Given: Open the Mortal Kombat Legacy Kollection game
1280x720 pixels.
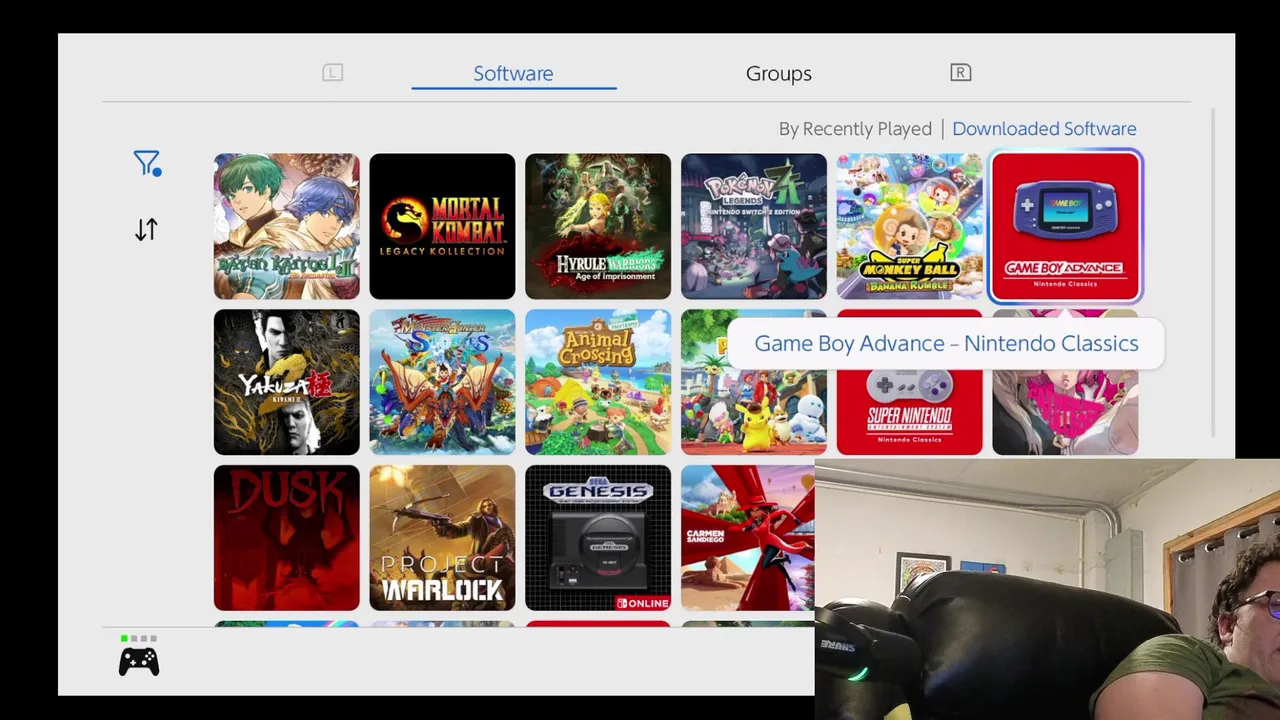Looking at the screenshot, I should [442, 226].
